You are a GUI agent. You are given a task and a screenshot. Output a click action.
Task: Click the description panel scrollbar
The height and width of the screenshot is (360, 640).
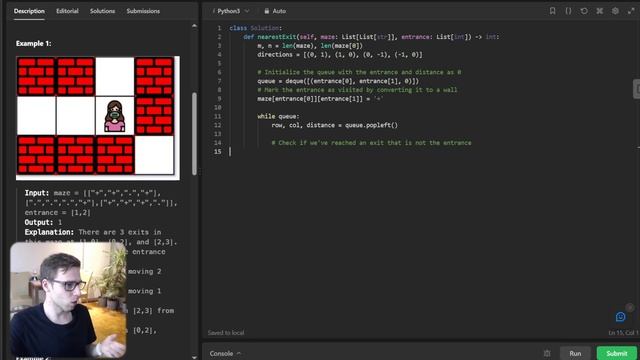click(194, 133)
